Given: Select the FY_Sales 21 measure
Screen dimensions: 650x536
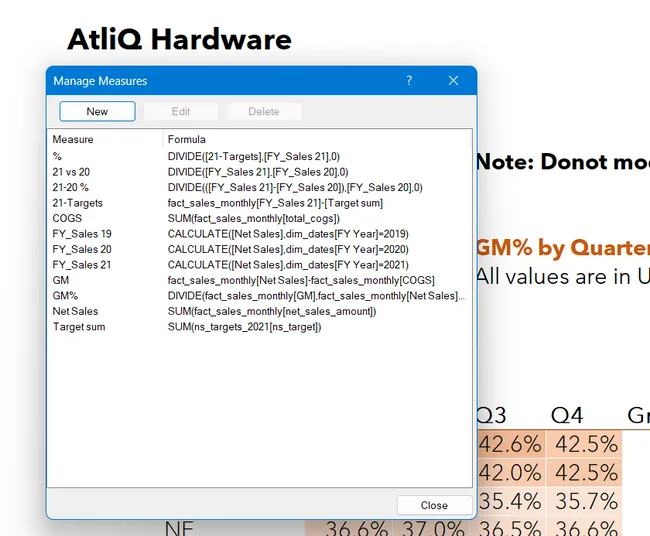Looking at the screenshot, I should 82,265.
